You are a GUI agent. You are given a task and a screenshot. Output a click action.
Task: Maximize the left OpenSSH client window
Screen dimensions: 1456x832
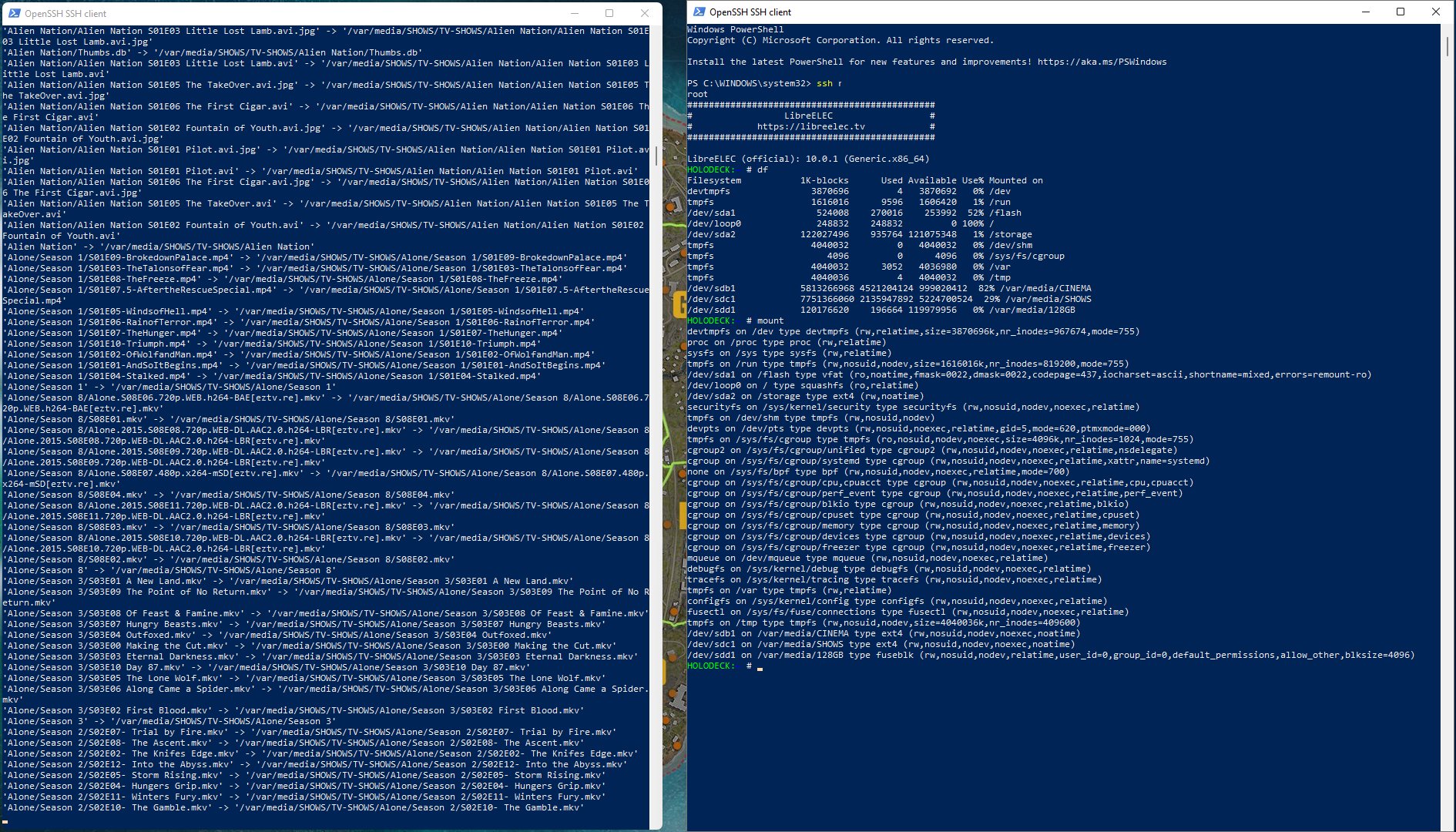(x=609, y=13)
